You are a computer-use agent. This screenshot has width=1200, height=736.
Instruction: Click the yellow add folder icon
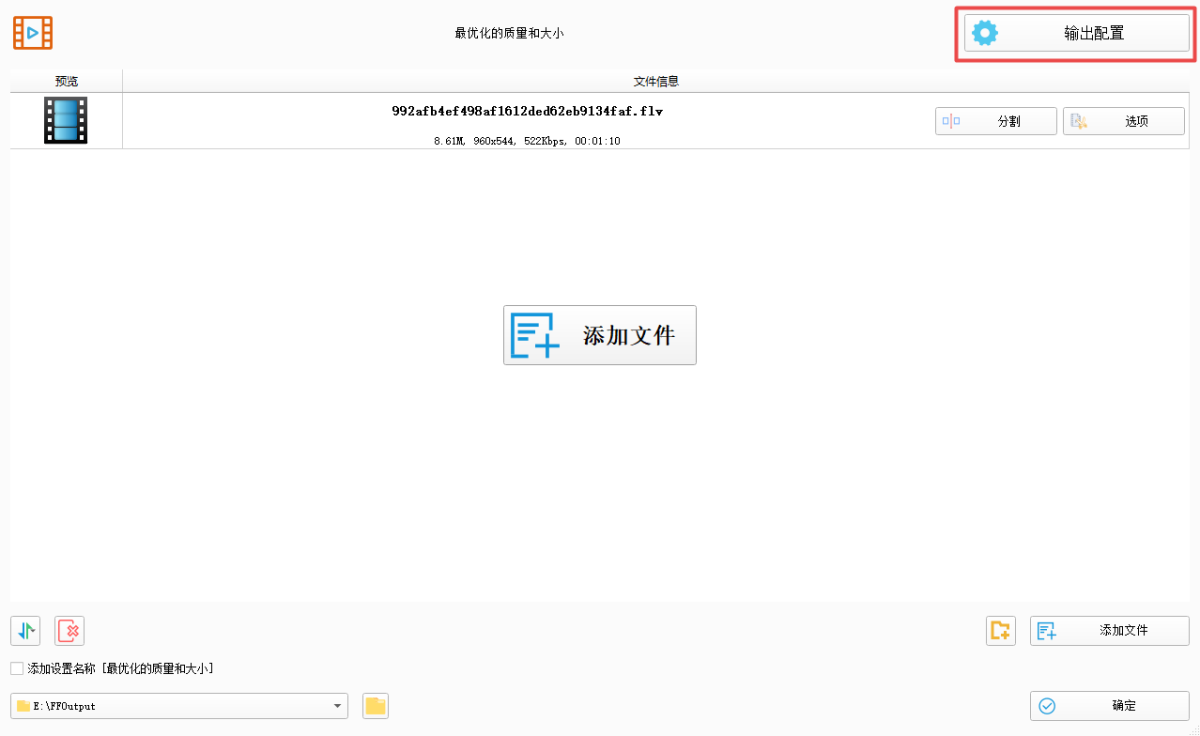coord(1000,630)
